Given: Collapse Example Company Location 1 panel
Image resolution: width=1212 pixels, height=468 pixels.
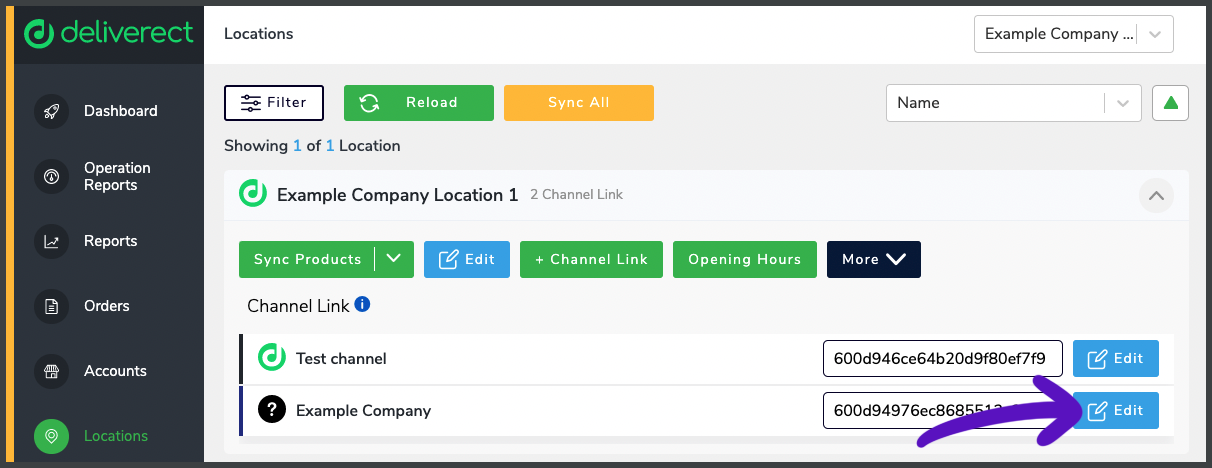Looking at the screenshot, I should 1156,195.
